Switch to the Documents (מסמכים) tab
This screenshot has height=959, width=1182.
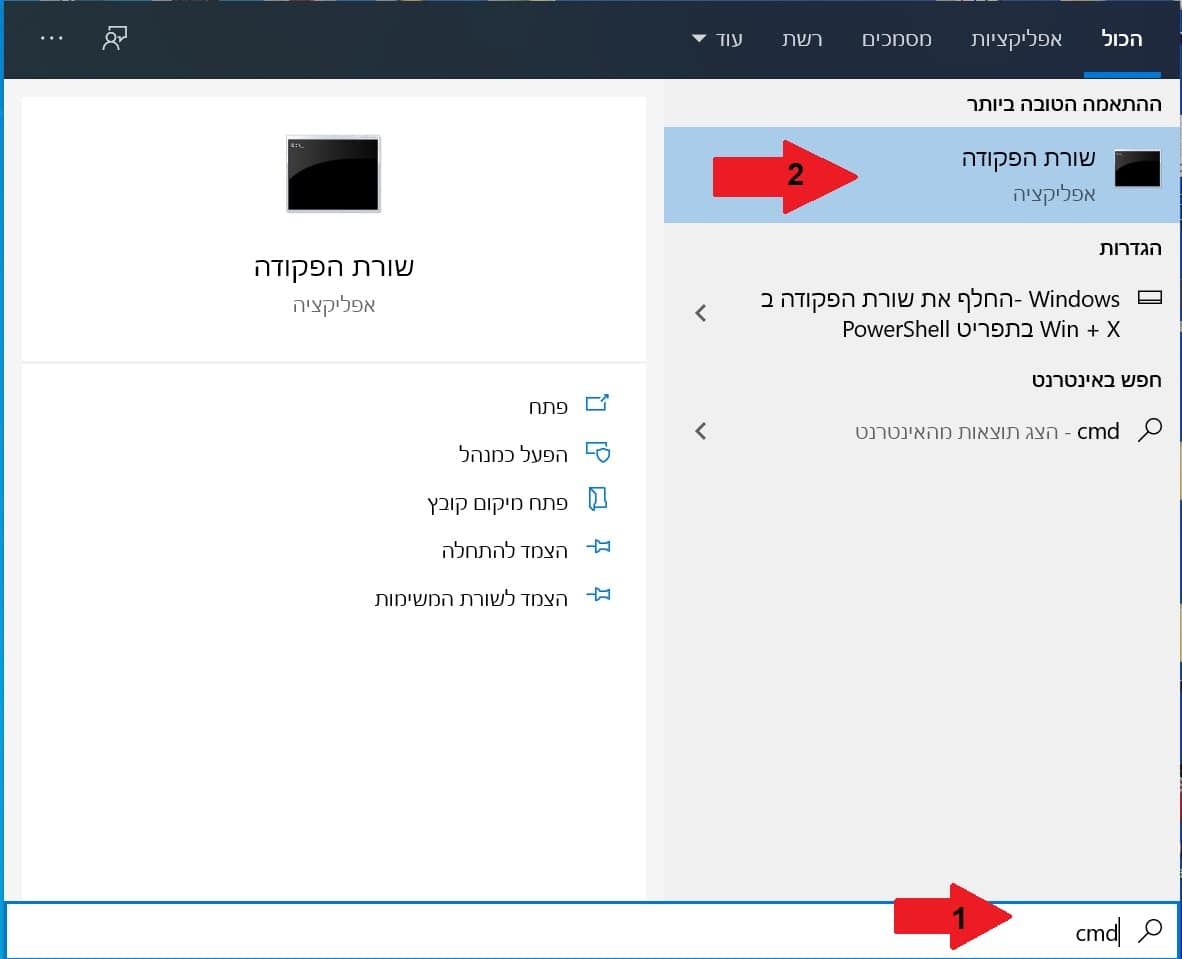(x=897, y=40)
